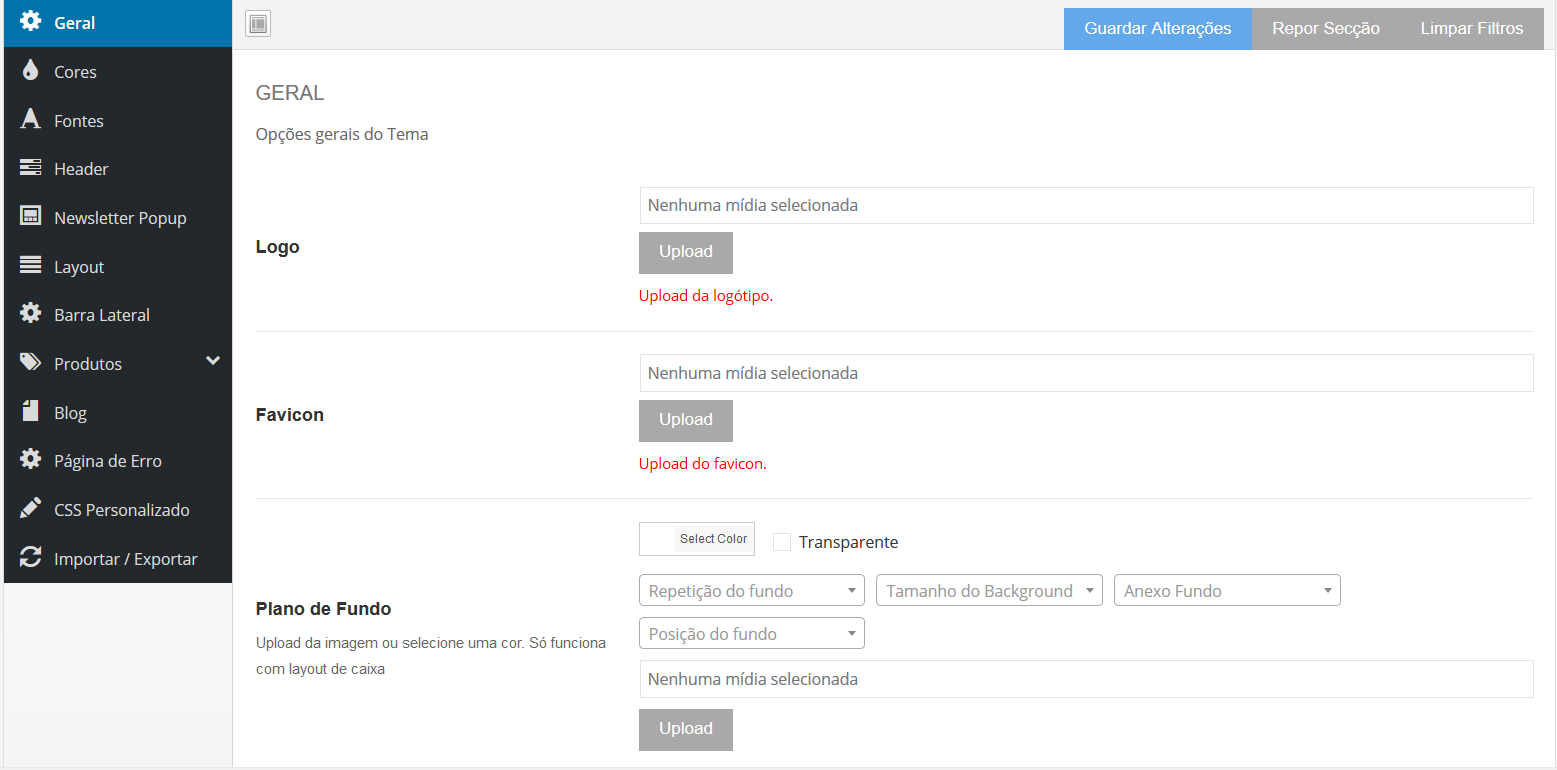Go to Página de Erro section
The height and width of the screenshot is (770, 1557).
[x=107, y=461]
